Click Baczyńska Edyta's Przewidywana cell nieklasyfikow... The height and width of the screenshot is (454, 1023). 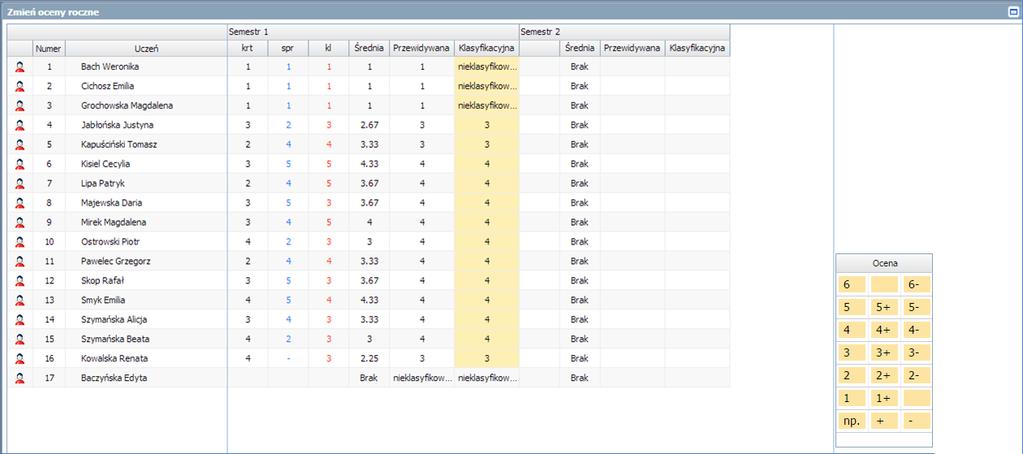tap(422, 378)
